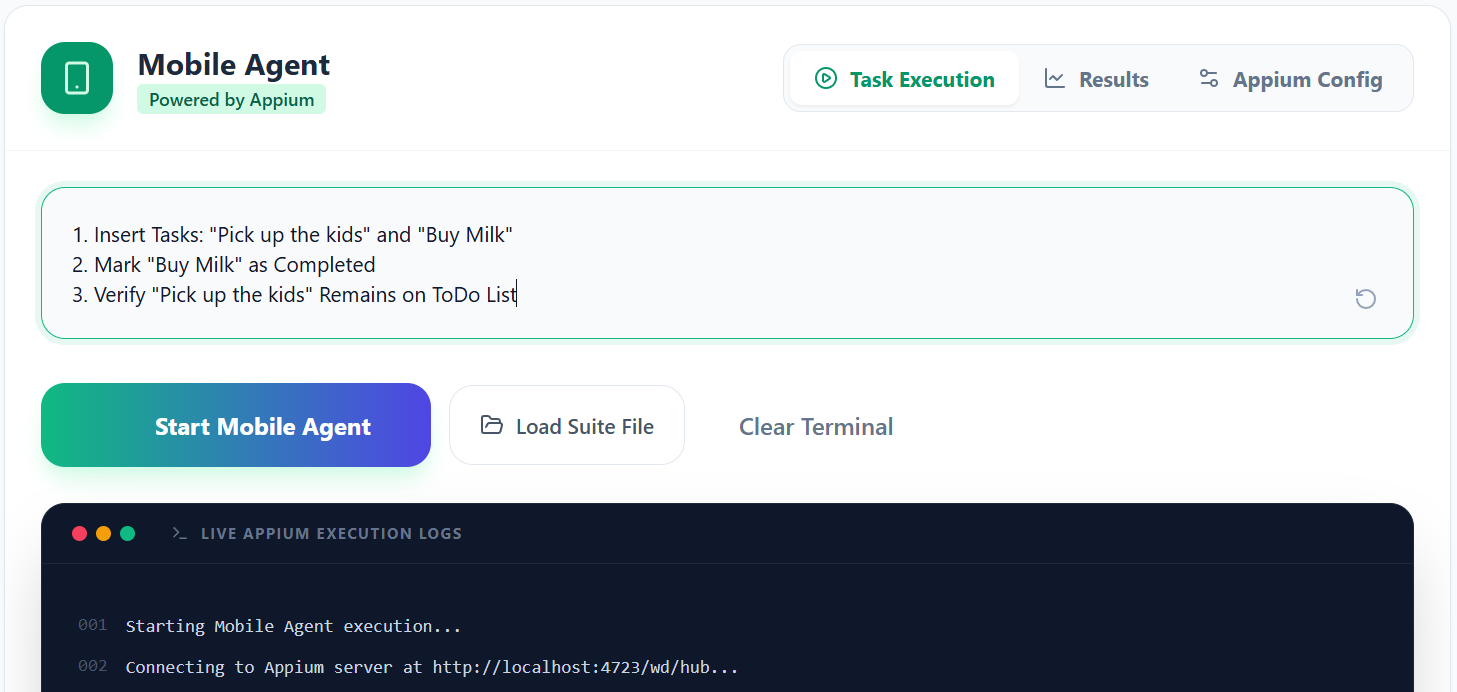The image size is (1457, 692).
Task: Open the Appium Config tab
Action: pyautogui.click(x=1307, y=79)
